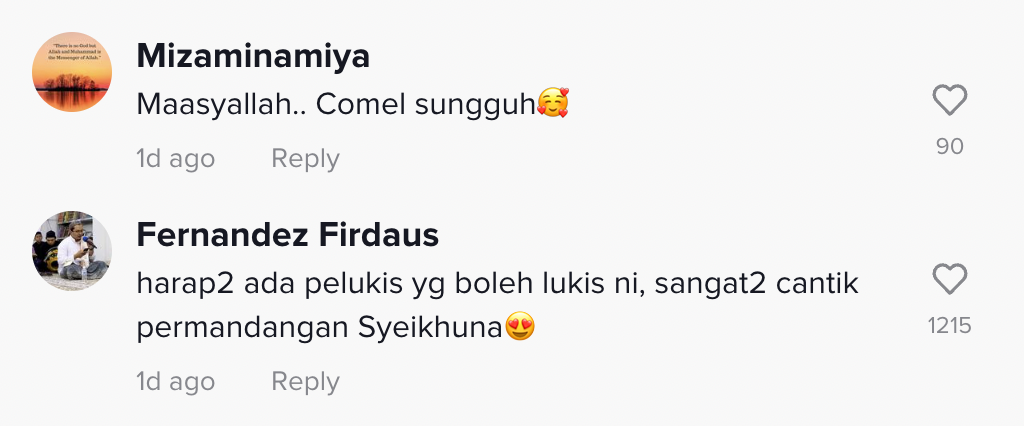Image resolution: width=1024 pixels, height=426 pixels.
Task: Reply to Fernandez Firdaus's comment
Action: tap(305, 382)
